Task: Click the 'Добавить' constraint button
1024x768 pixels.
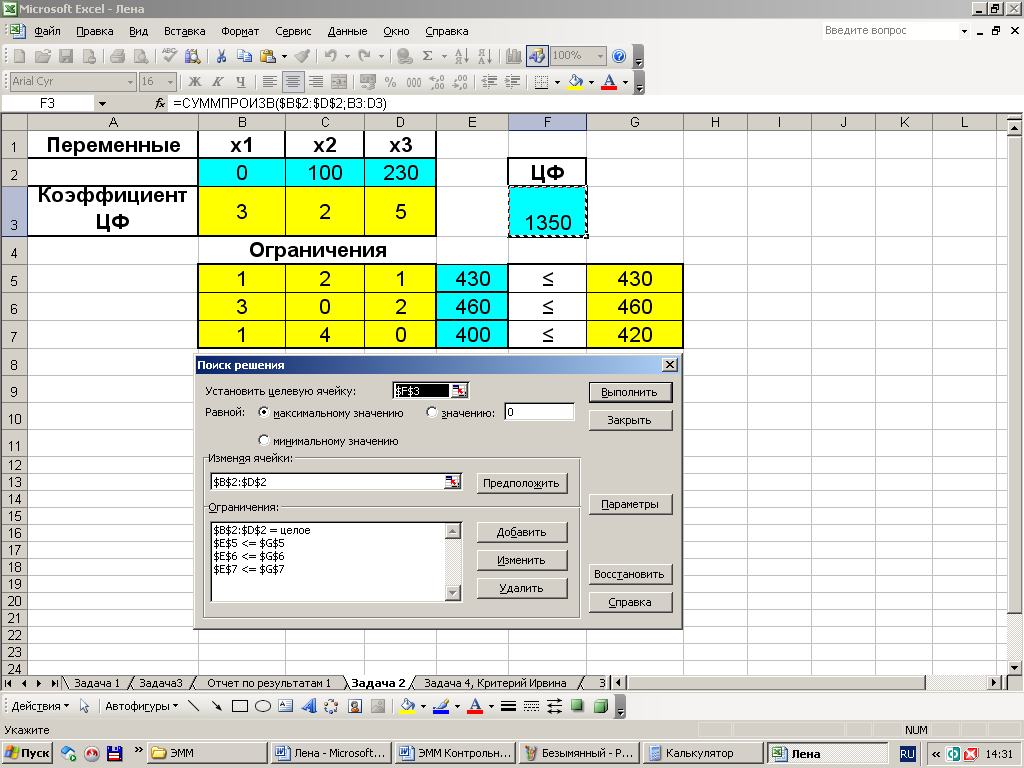Action: 522,532
